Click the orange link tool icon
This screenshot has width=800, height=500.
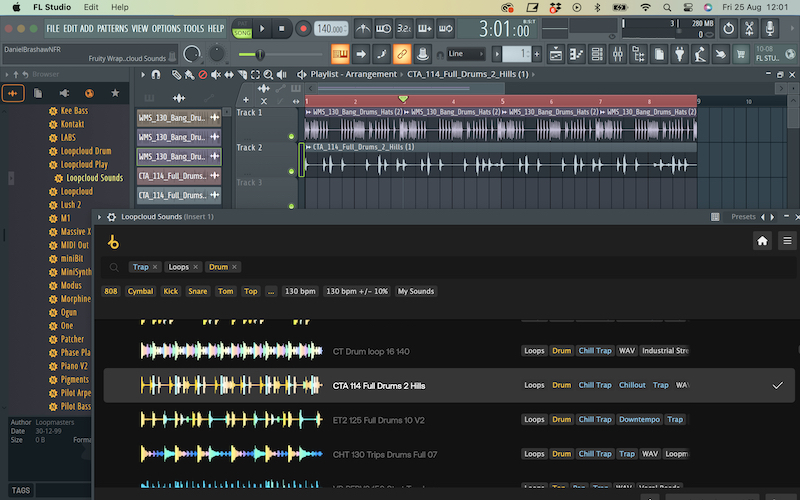[402, 53]
